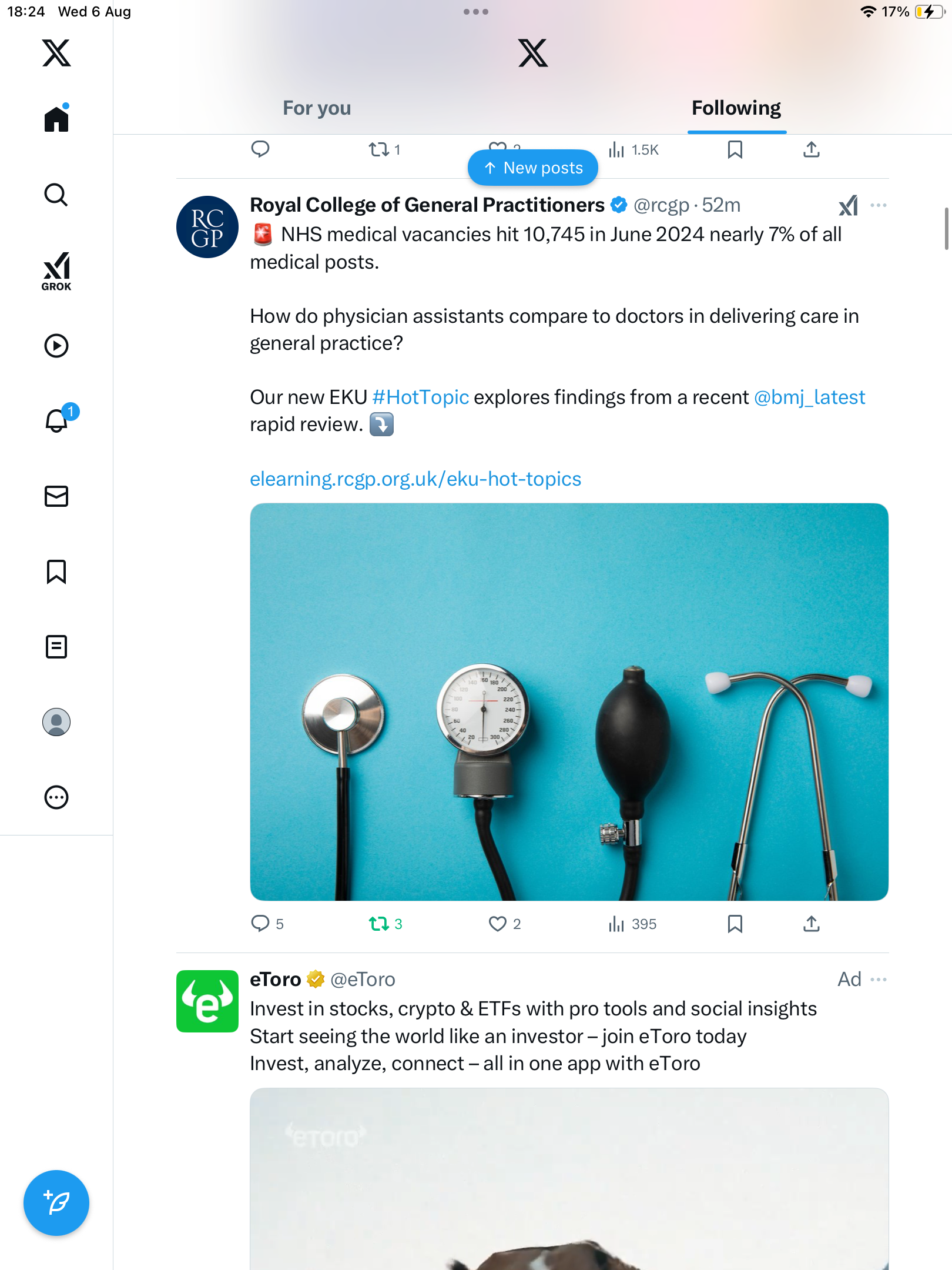Open the elearning.rcgp.org.uk link
This screenshot has width=952, height=1270.
[x=415, y=479]
